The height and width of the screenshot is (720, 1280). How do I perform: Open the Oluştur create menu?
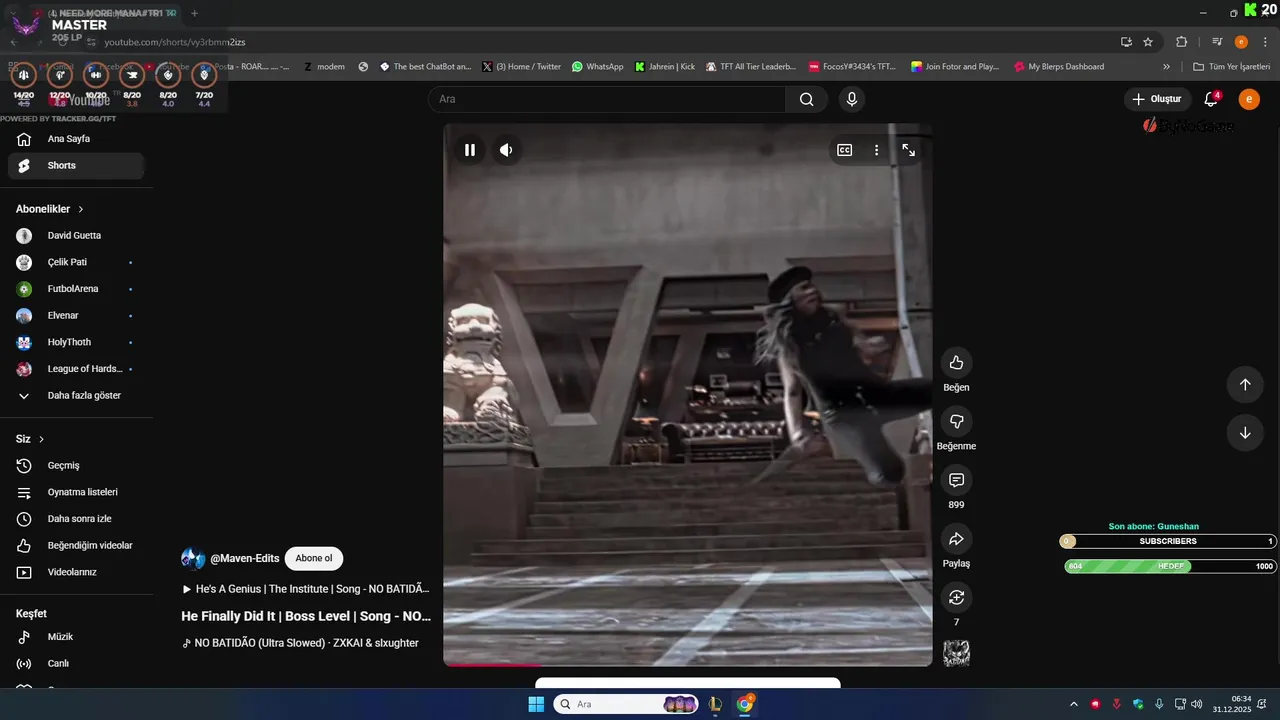coord(1157,99)
